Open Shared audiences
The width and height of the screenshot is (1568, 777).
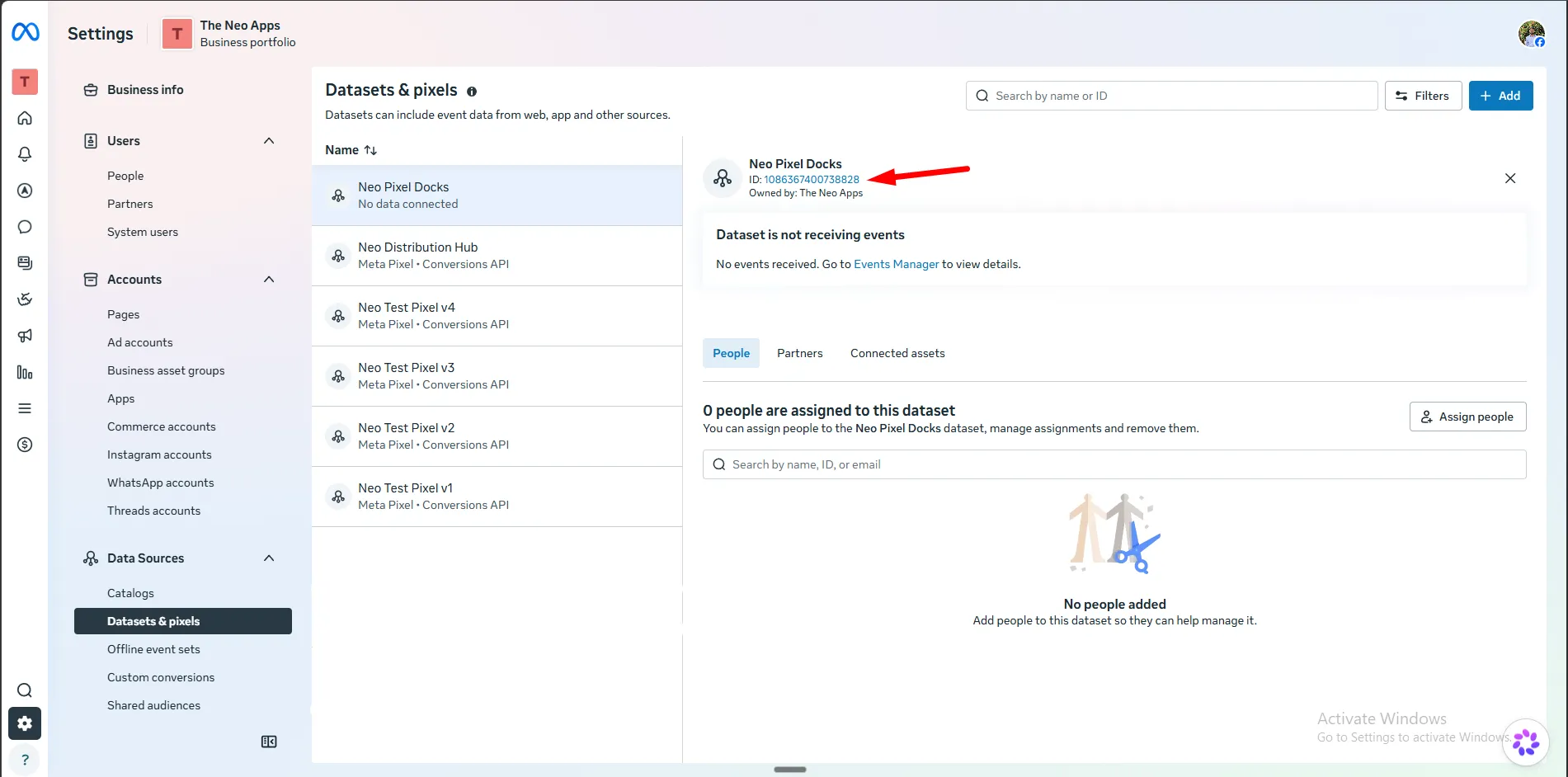(153, 705)
